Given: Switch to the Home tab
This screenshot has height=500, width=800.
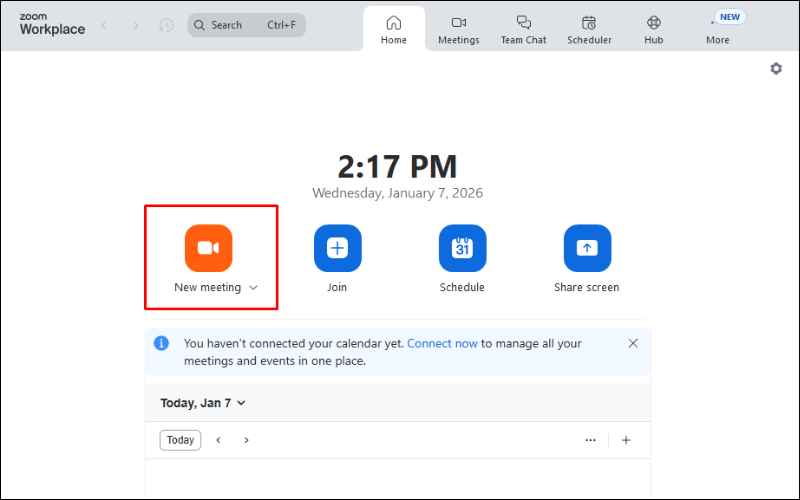Looking at the screenshot, I should coord(394,30).
